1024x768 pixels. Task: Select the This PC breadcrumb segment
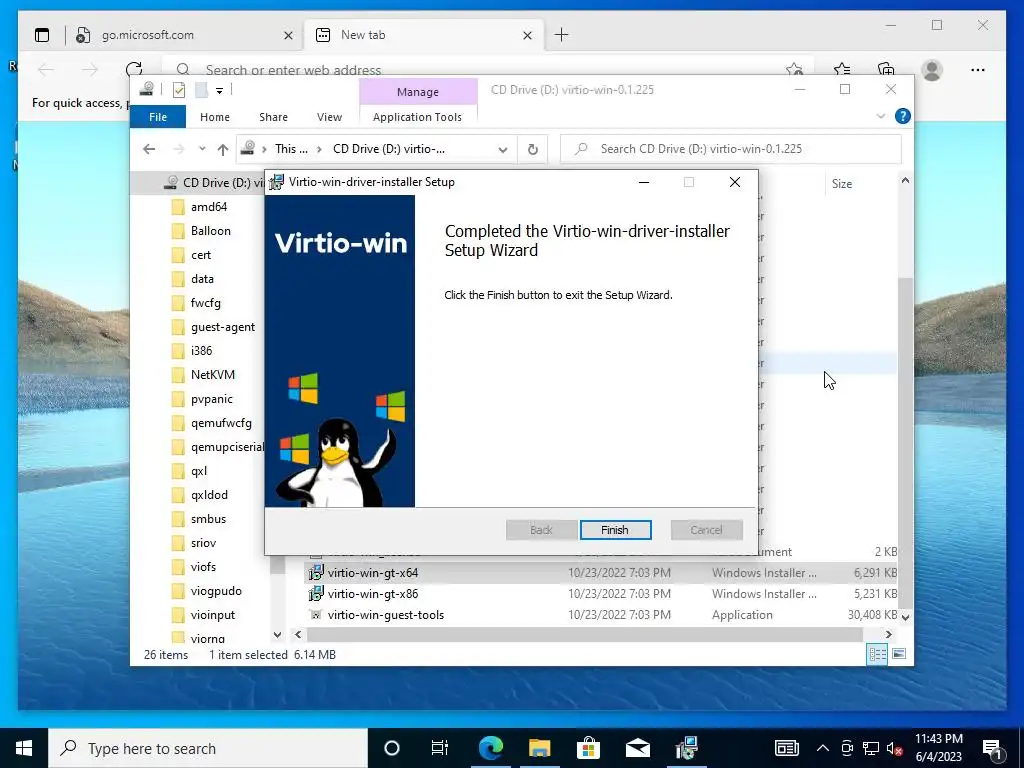pos(291,149)
